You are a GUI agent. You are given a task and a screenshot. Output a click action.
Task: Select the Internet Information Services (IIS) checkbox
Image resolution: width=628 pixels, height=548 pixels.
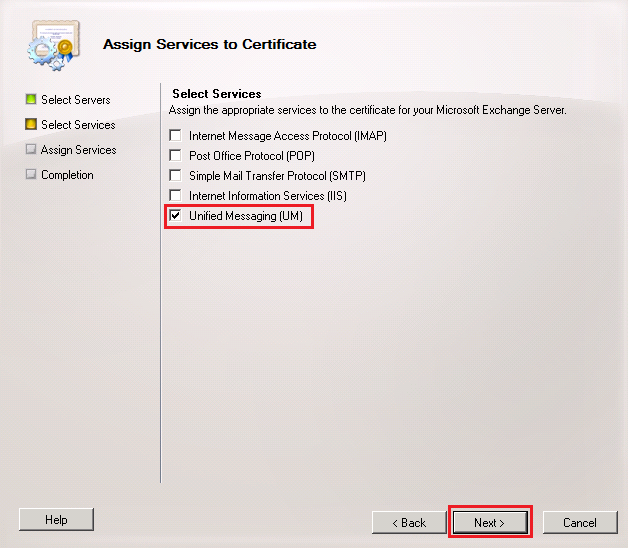(x=175, y=195)
